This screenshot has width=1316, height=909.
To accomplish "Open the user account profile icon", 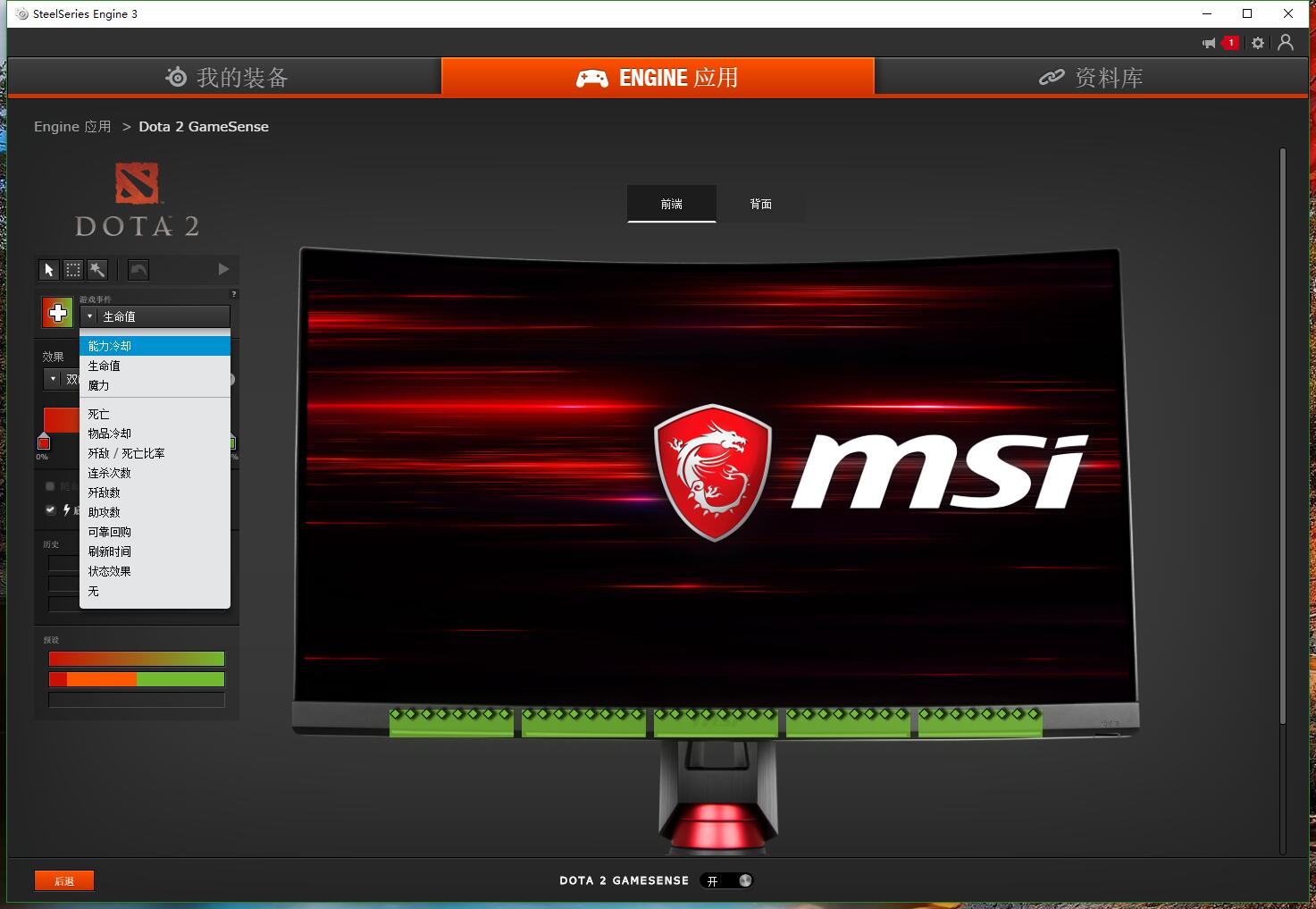I will point(1286,42).
